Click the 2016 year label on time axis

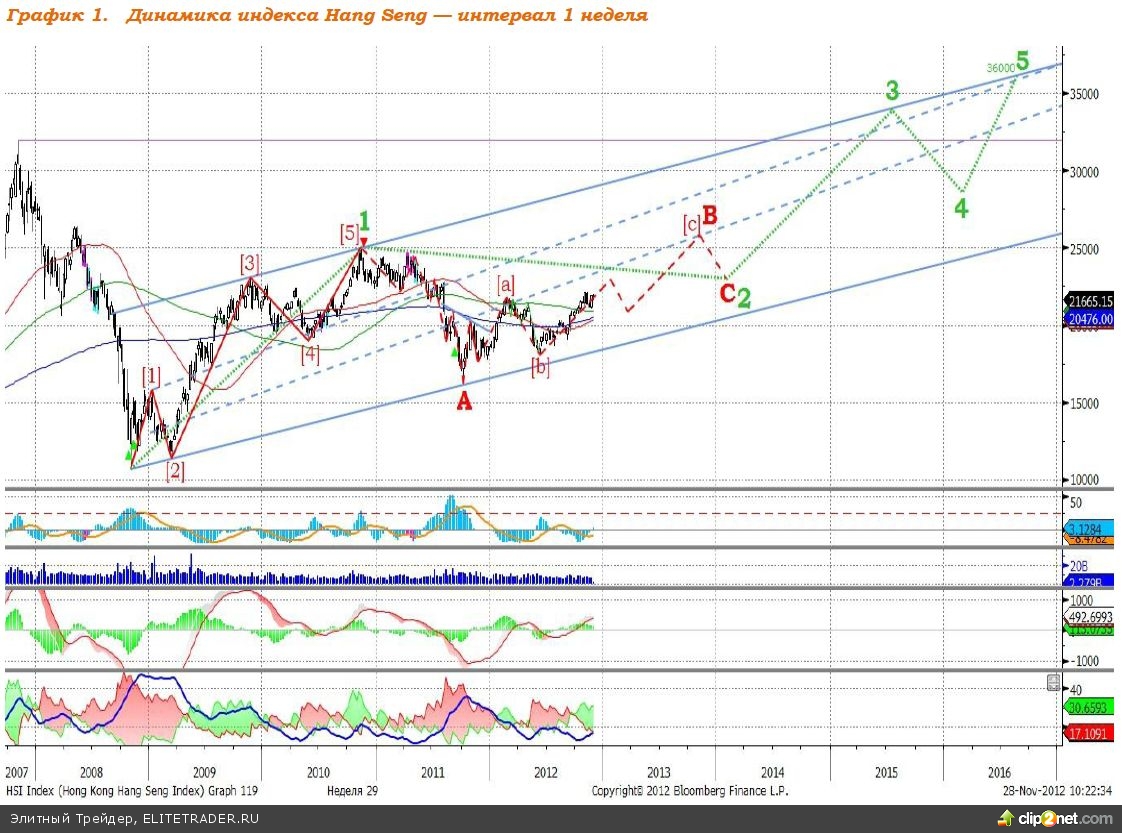point(998,772)
